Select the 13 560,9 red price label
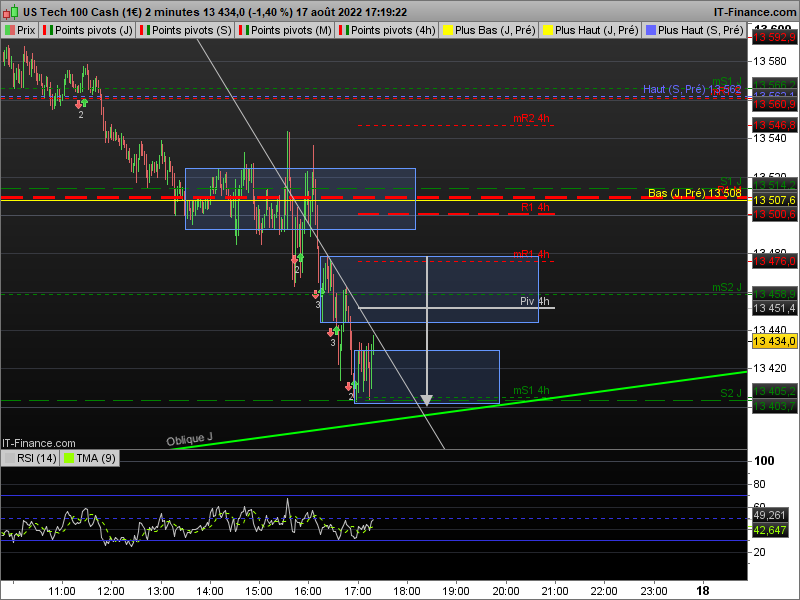The image size is (800, 600). pyautogui.click(x=774, y=104)
